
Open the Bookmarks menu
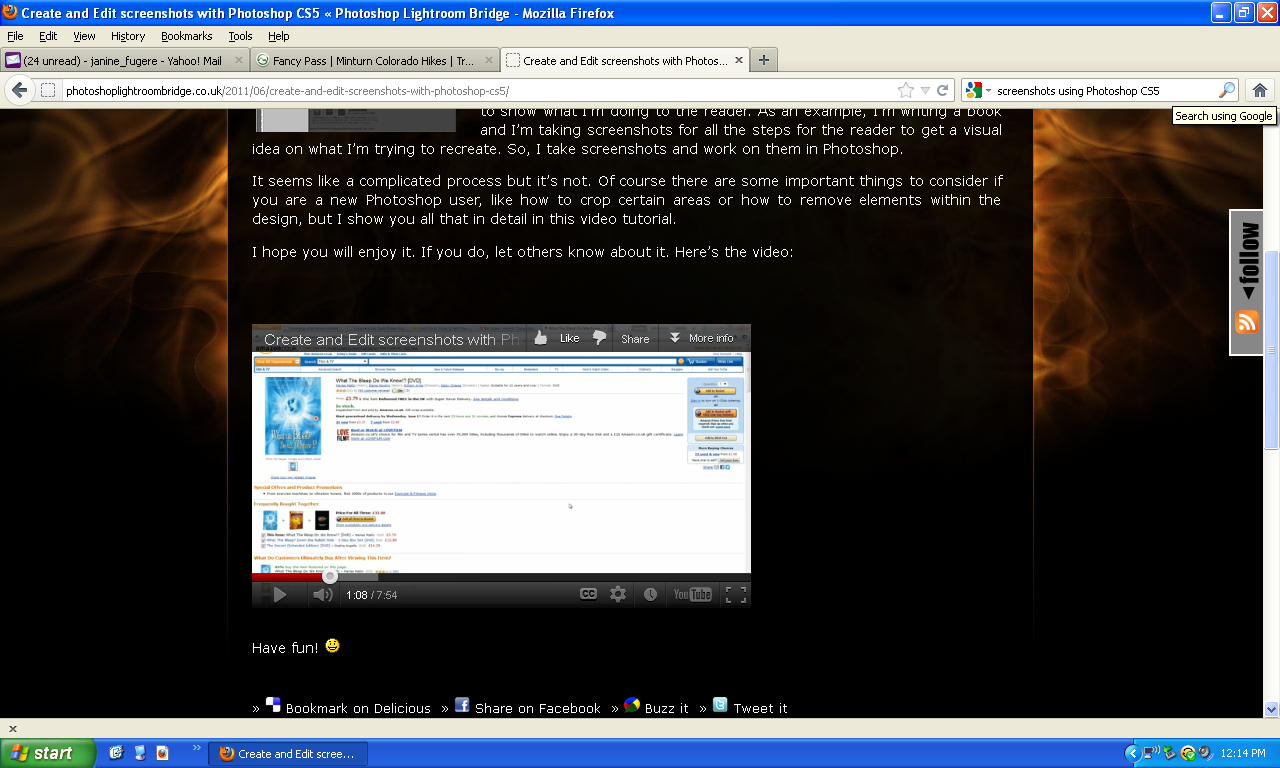pyautogui.click(x=186, y=36)
